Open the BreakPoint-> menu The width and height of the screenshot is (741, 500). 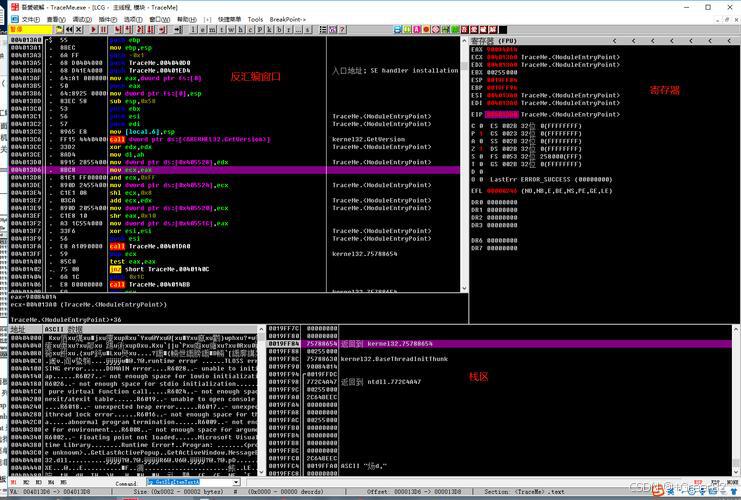[288, 19]
